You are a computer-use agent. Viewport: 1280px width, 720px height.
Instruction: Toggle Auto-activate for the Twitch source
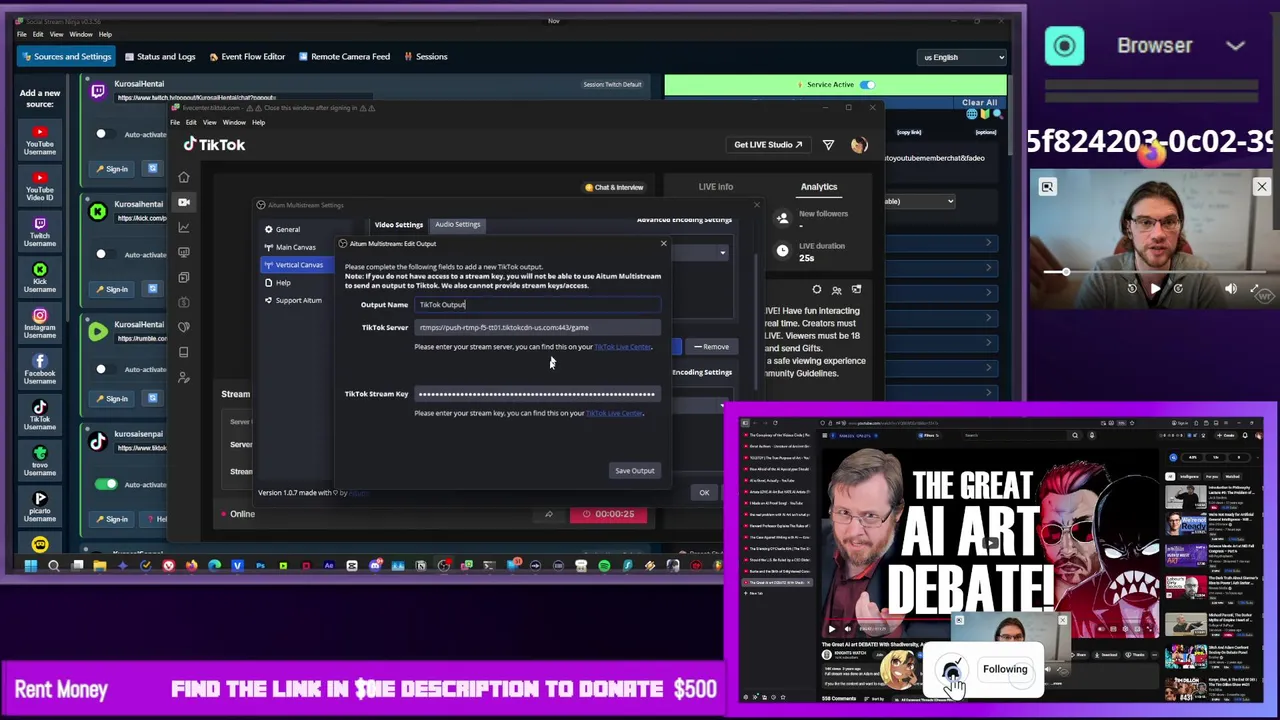pyautogui.click(x=104, y=134)
